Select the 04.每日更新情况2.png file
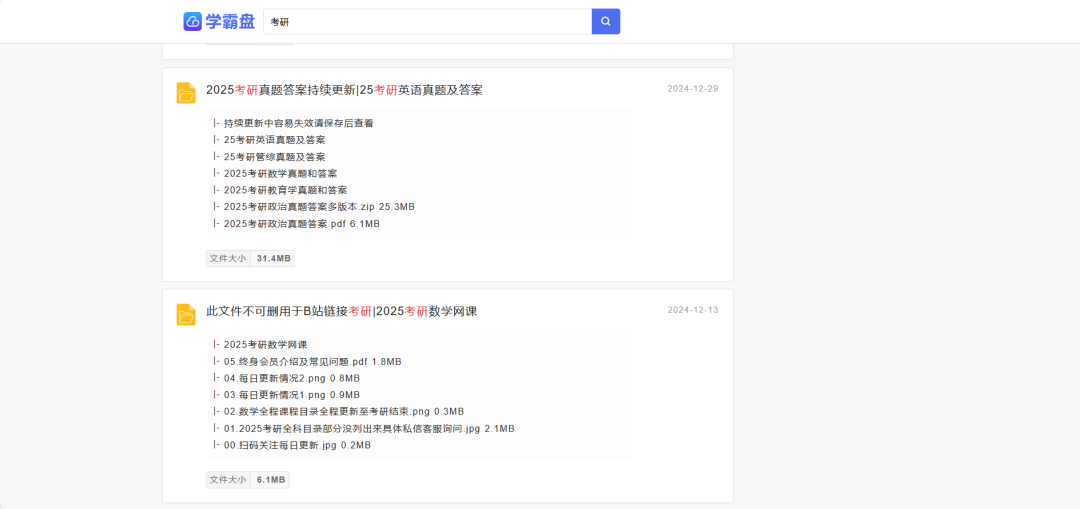Screen dimensions: 1080x509 [x=291, y=379]
